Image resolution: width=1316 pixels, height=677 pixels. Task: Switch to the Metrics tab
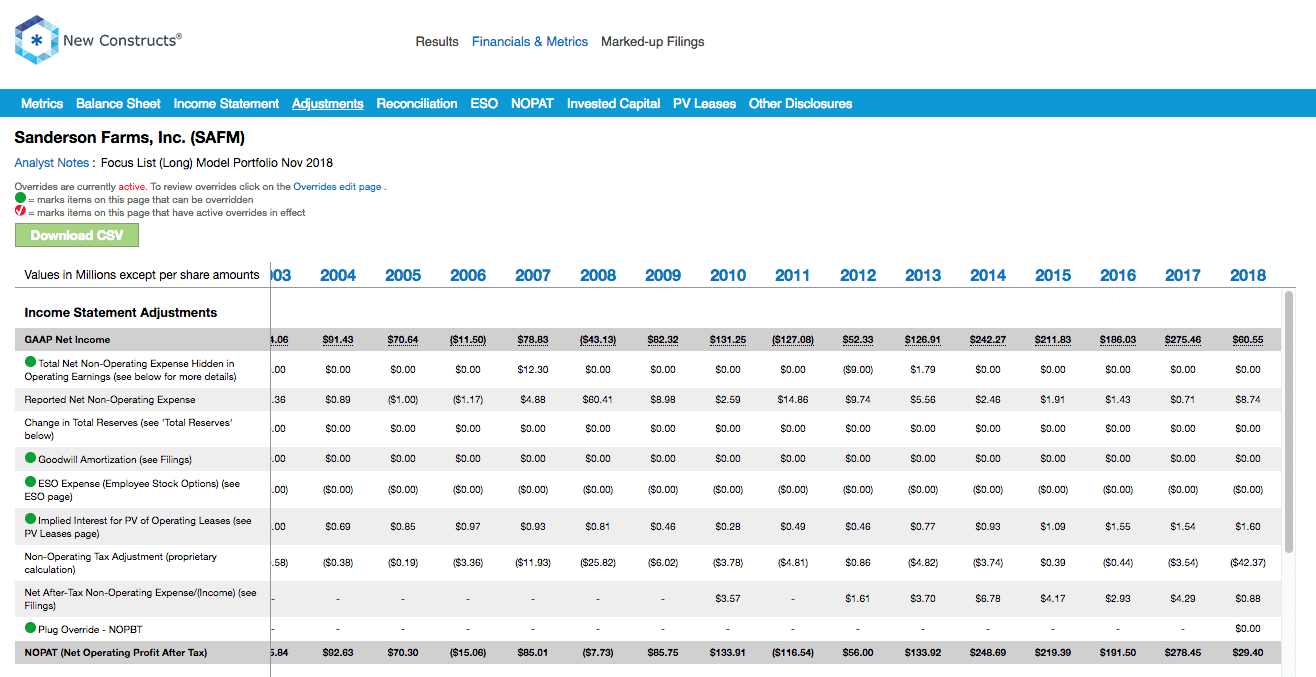click(42, 104)
